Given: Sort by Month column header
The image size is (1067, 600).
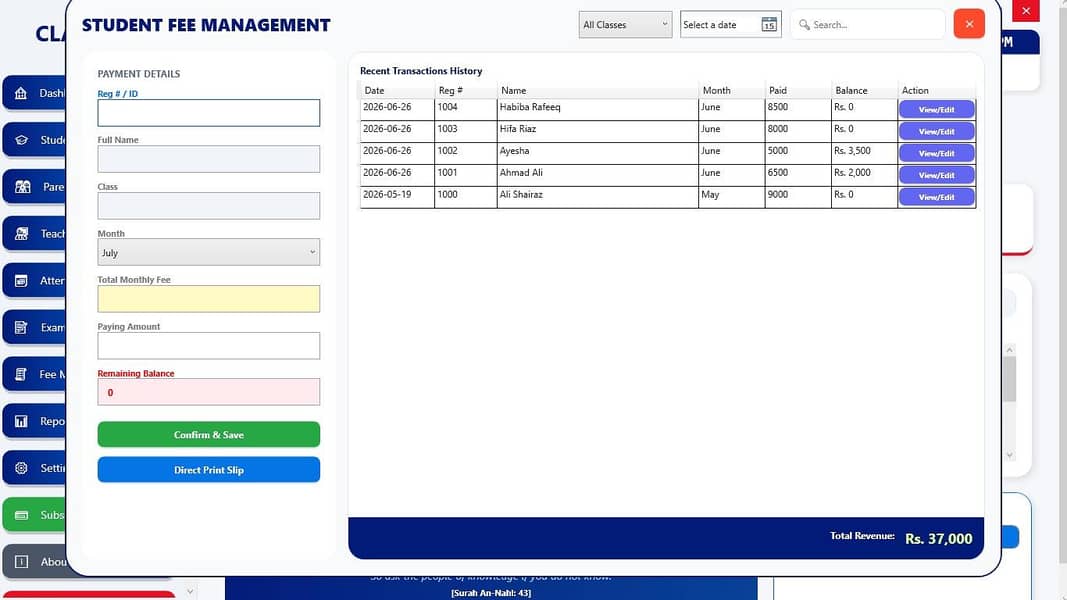Looking at the screenshot, I should [x=732, y=90].
